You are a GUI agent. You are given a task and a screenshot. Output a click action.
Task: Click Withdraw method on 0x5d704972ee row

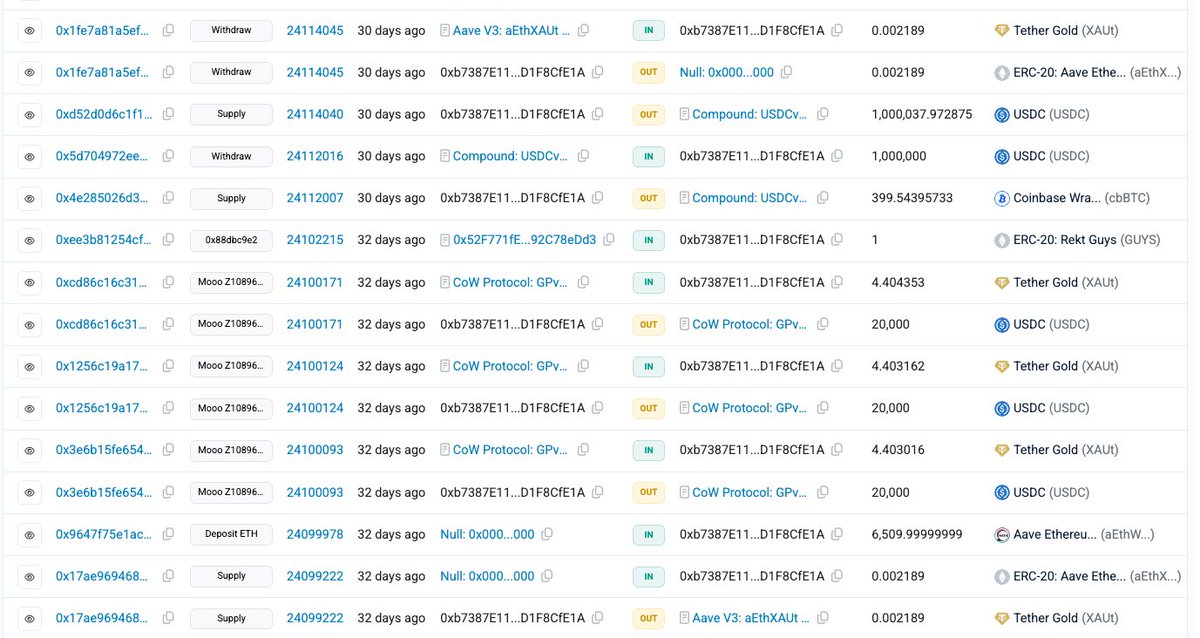tap(231, 157)
